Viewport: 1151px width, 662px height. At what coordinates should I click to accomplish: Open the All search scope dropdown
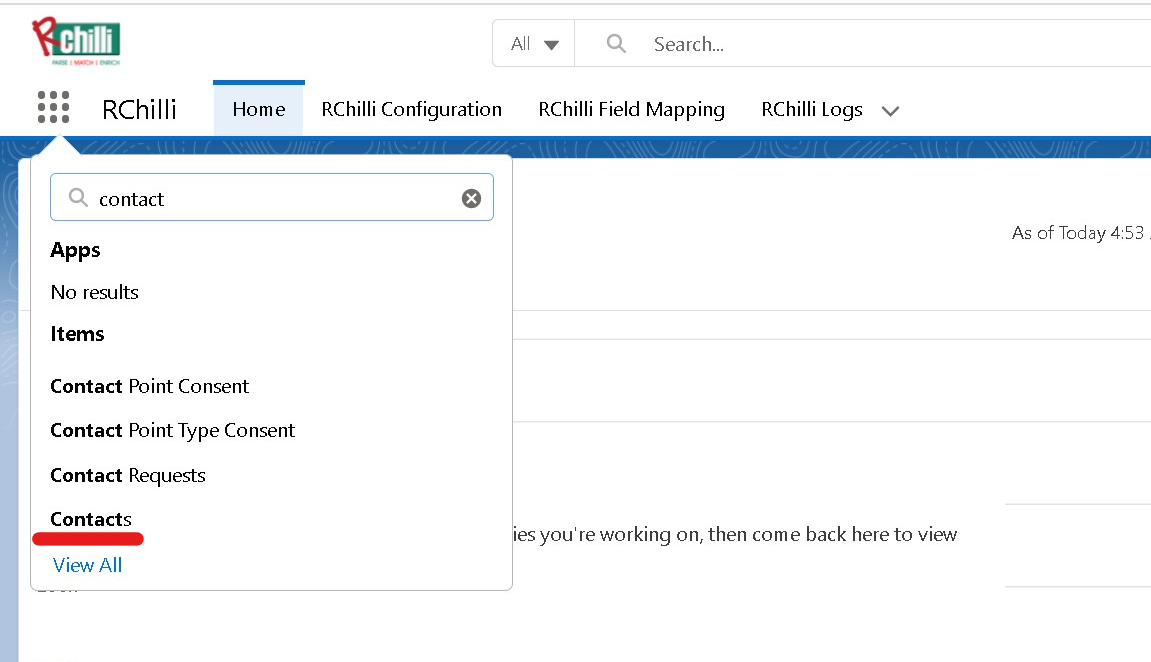(x=534, y=44)
